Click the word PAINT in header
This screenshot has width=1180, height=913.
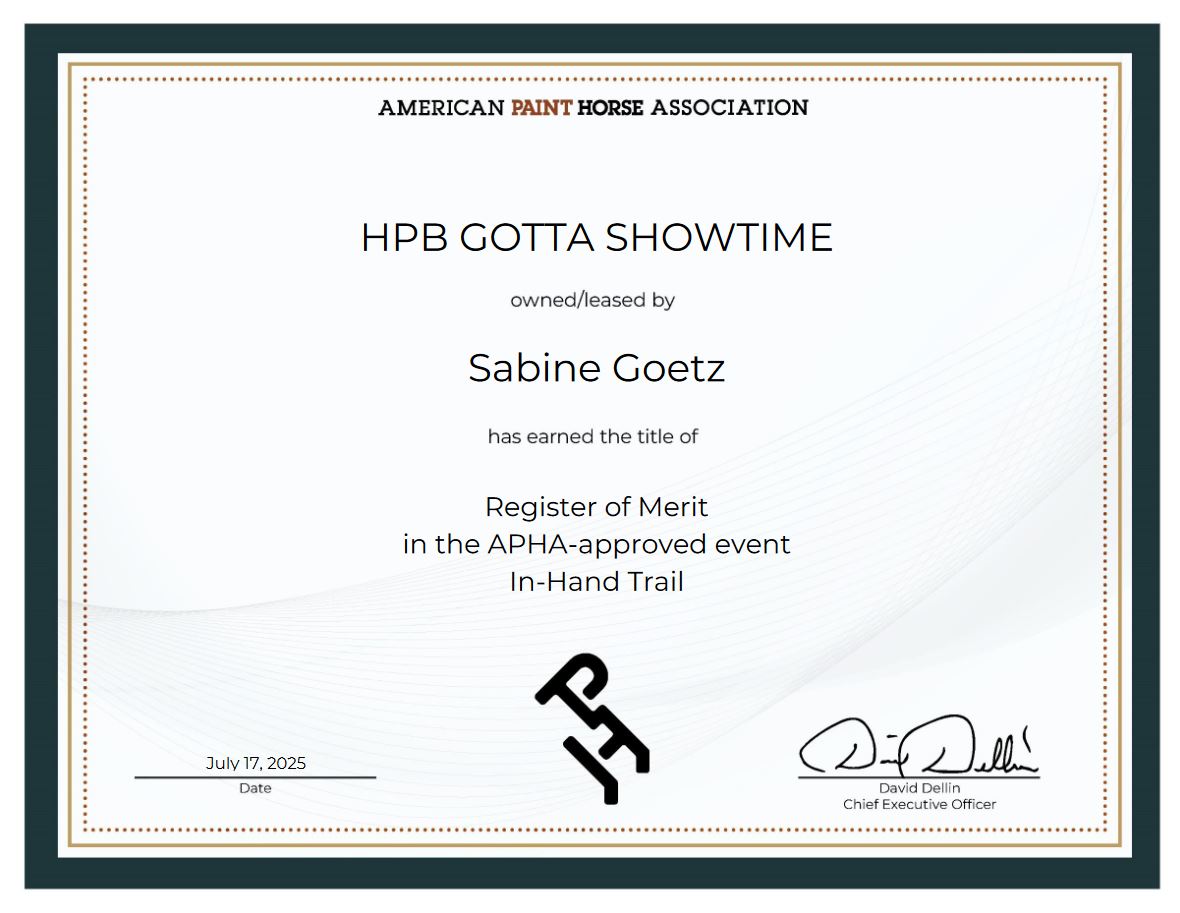pos(541,108)
